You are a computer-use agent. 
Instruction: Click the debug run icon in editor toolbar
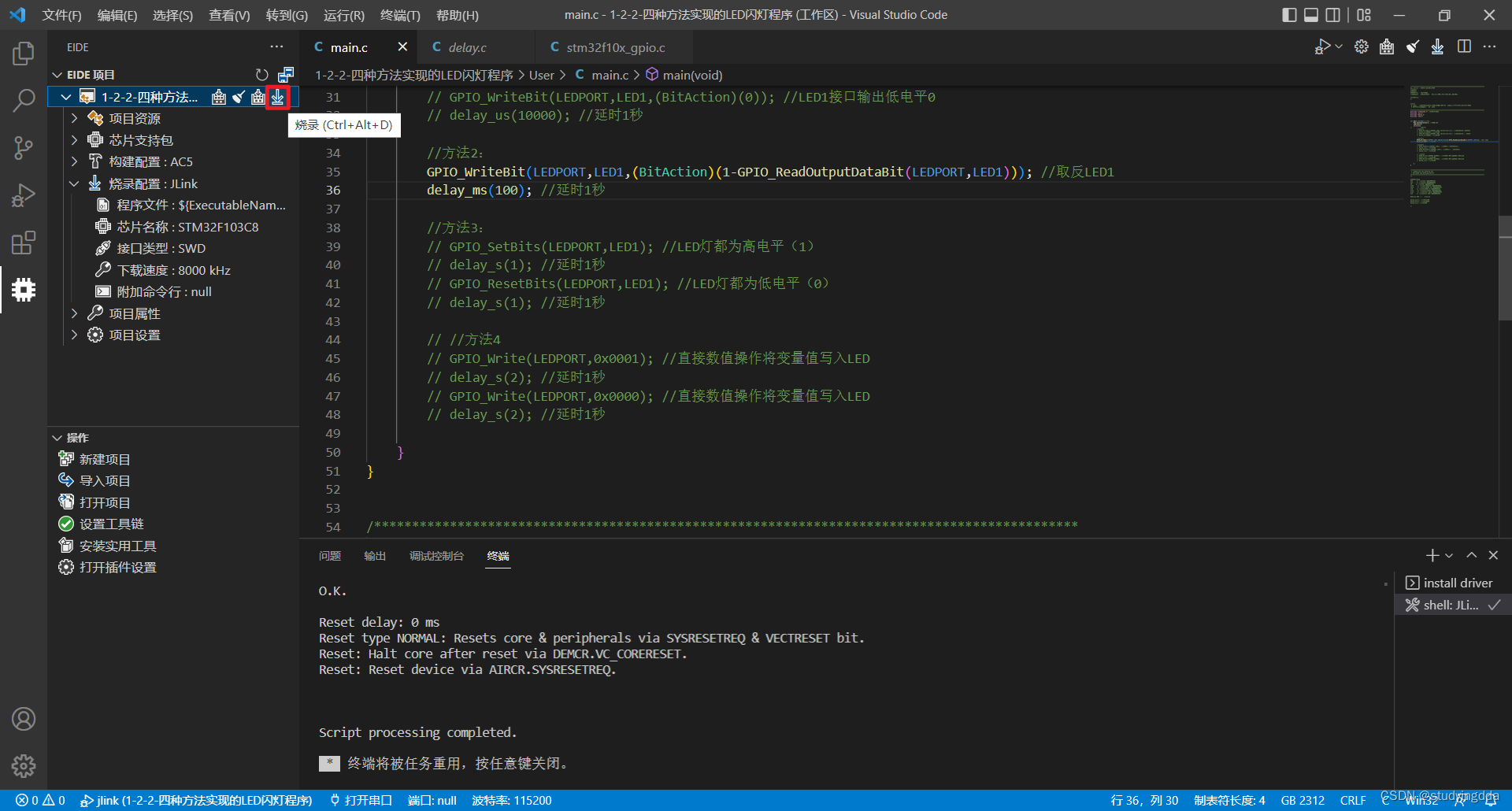1322,47
